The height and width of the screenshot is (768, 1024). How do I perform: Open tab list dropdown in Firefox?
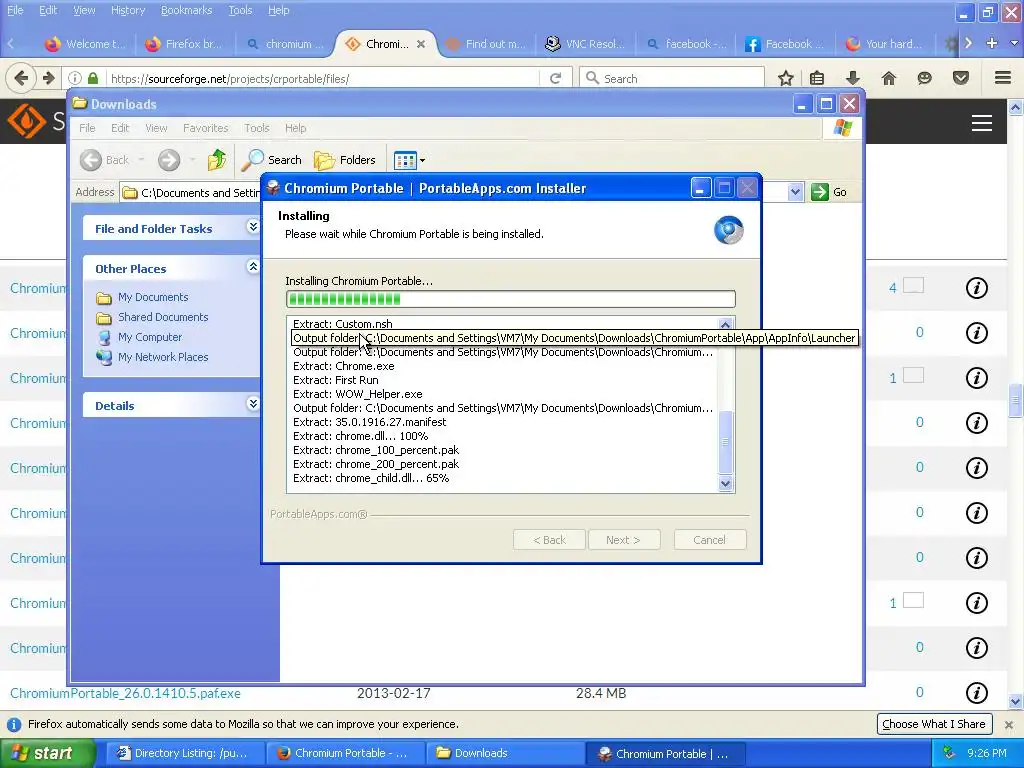1015,43
